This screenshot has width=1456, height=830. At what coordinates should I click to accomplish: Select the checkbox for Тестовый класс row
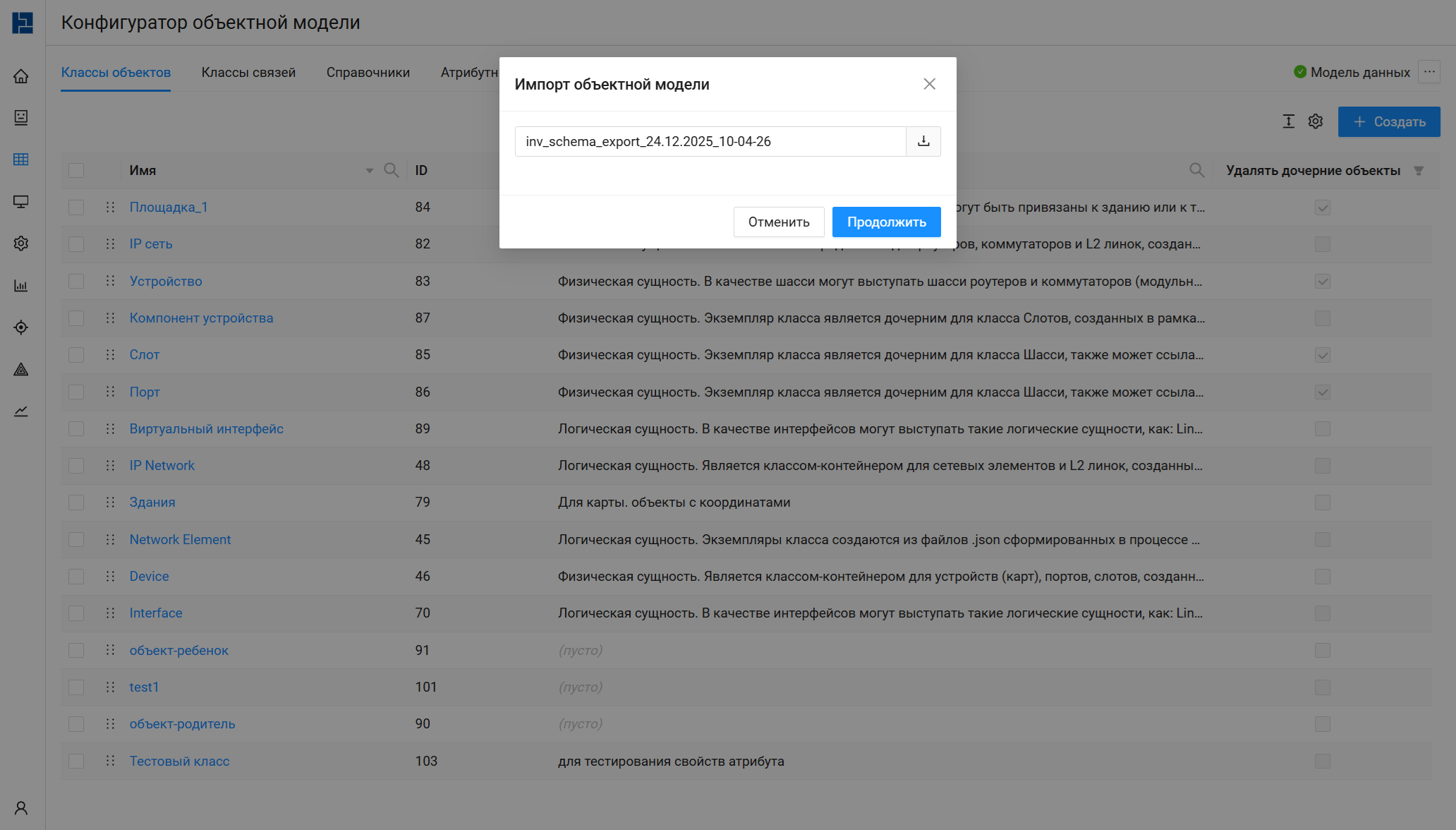[76, 761]
